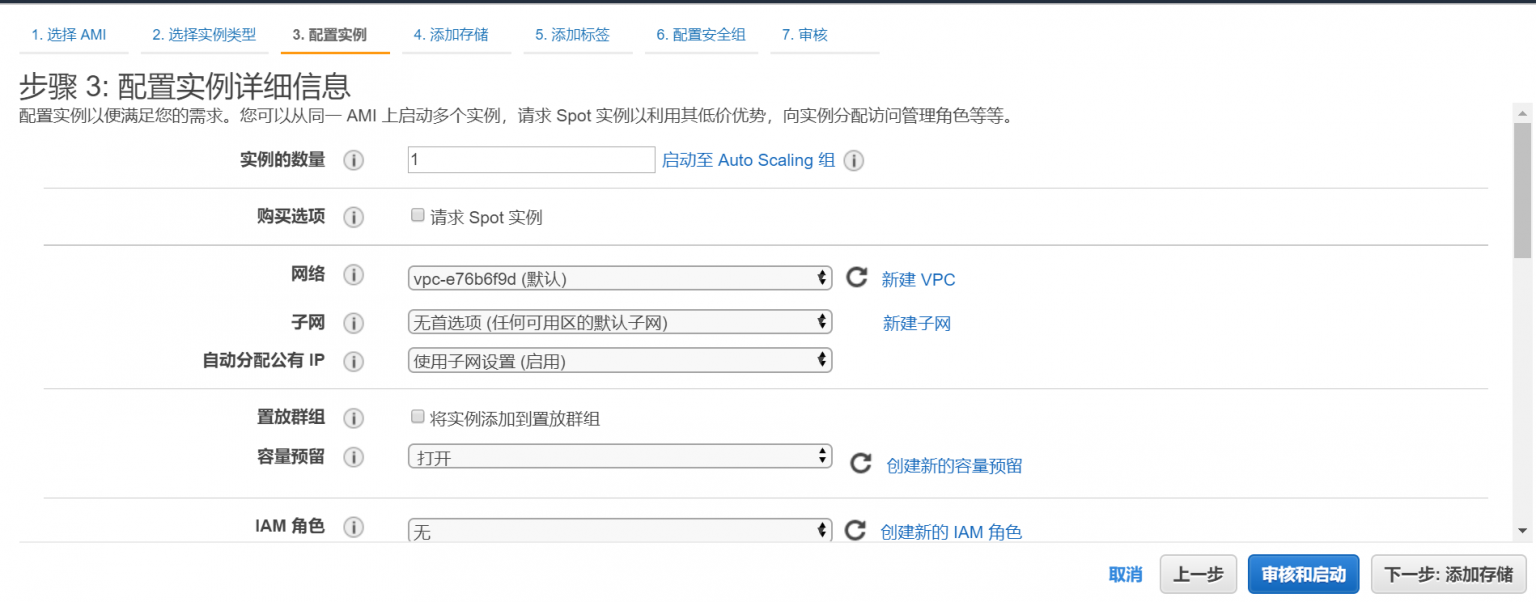Screen dimensions: 1536x602
Task: Go to step 1. 选择 AMI
Action: pyautogui.click(x=69, y=34)
